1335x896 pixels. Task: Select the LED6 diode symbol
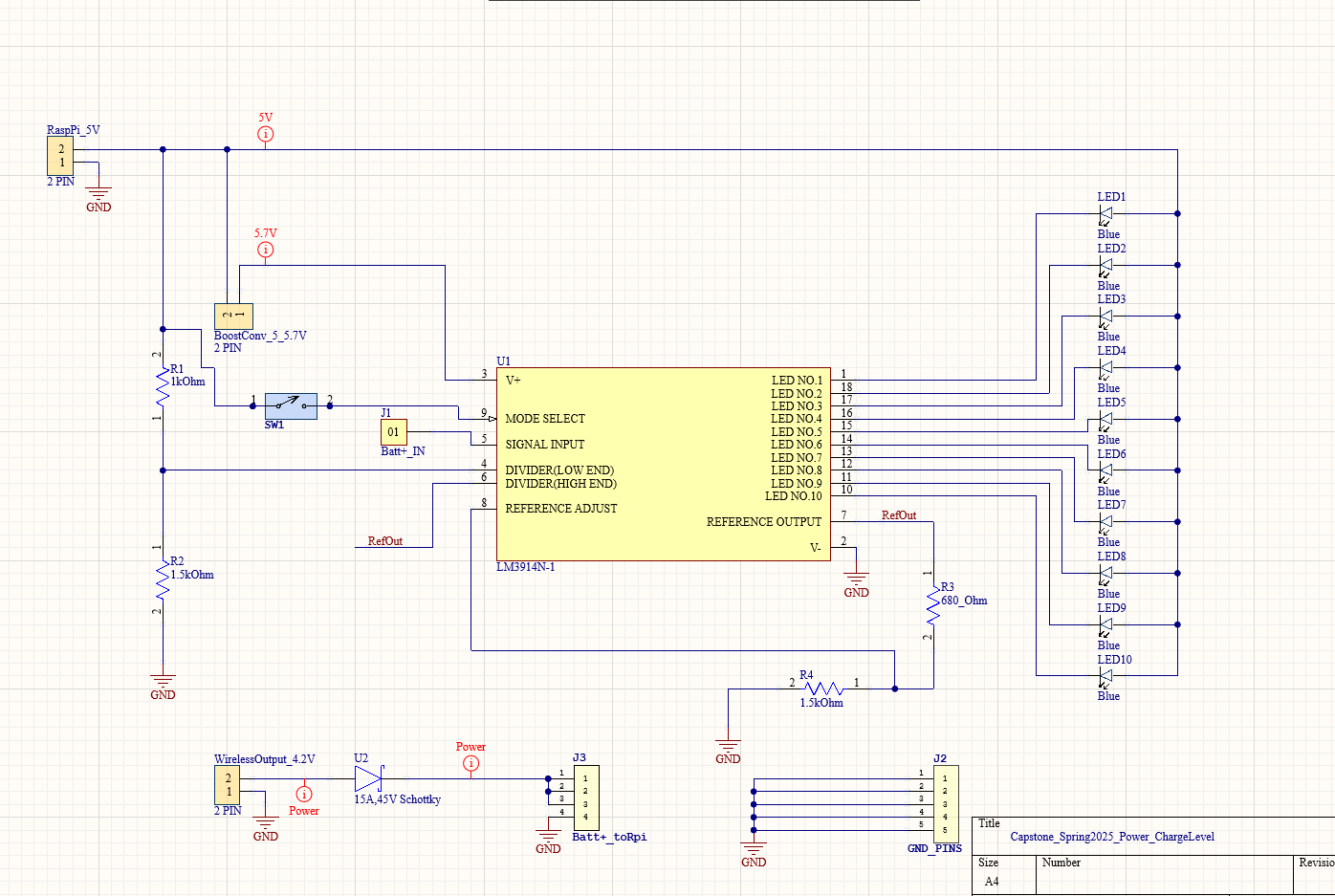coord(1105,471)
